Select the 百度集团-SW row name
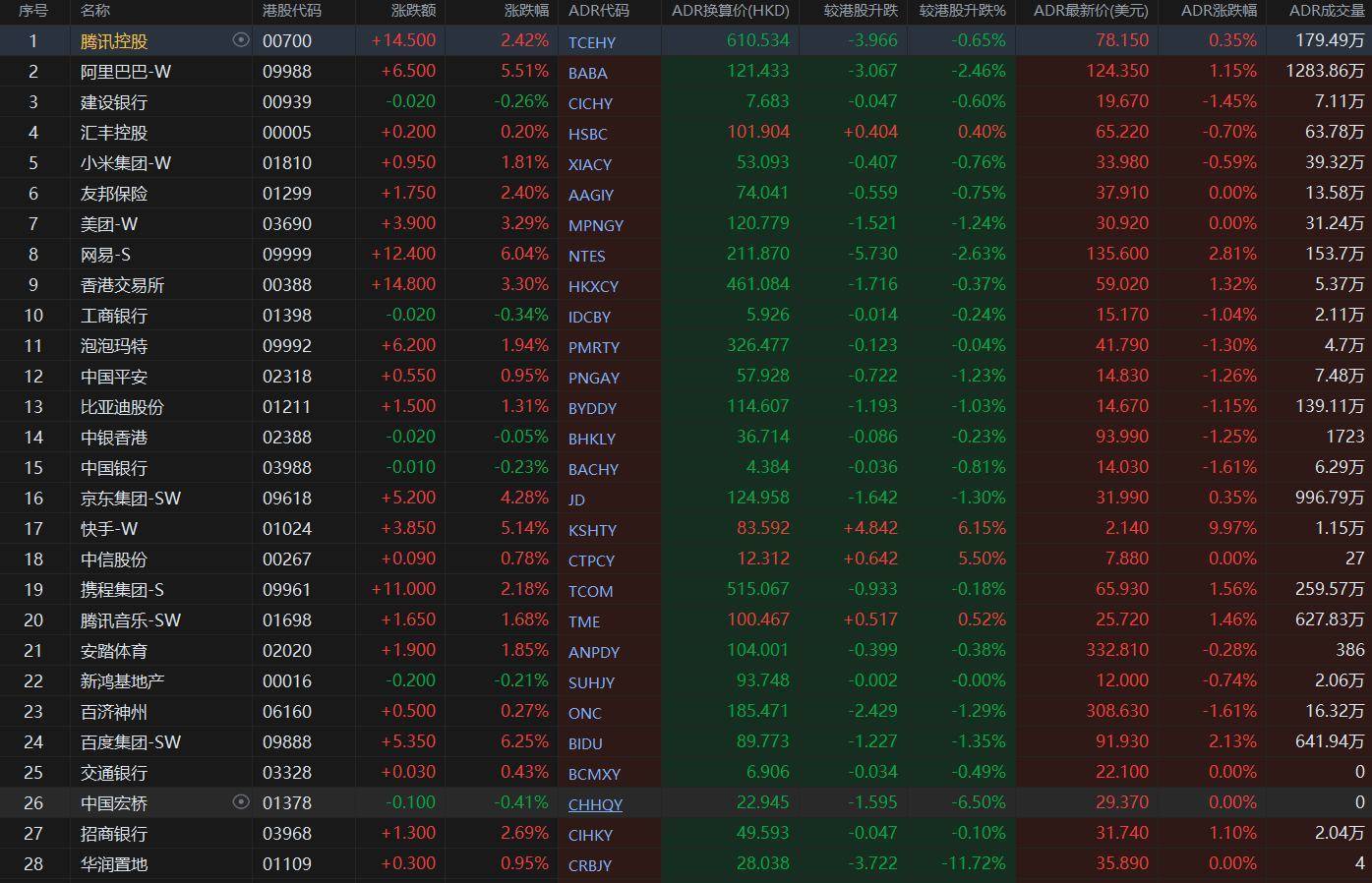Screen dimensions: 1372x883 pos(131,742)
